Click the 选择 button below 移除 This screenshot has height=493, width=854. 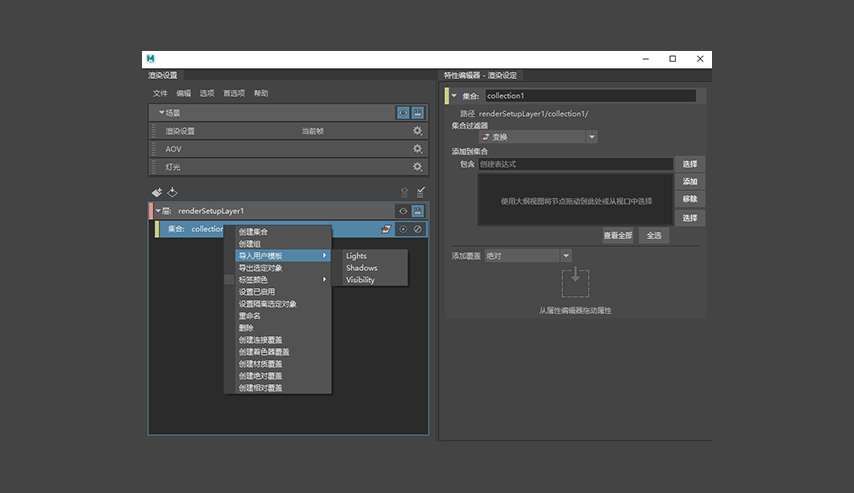pos(690,217)
